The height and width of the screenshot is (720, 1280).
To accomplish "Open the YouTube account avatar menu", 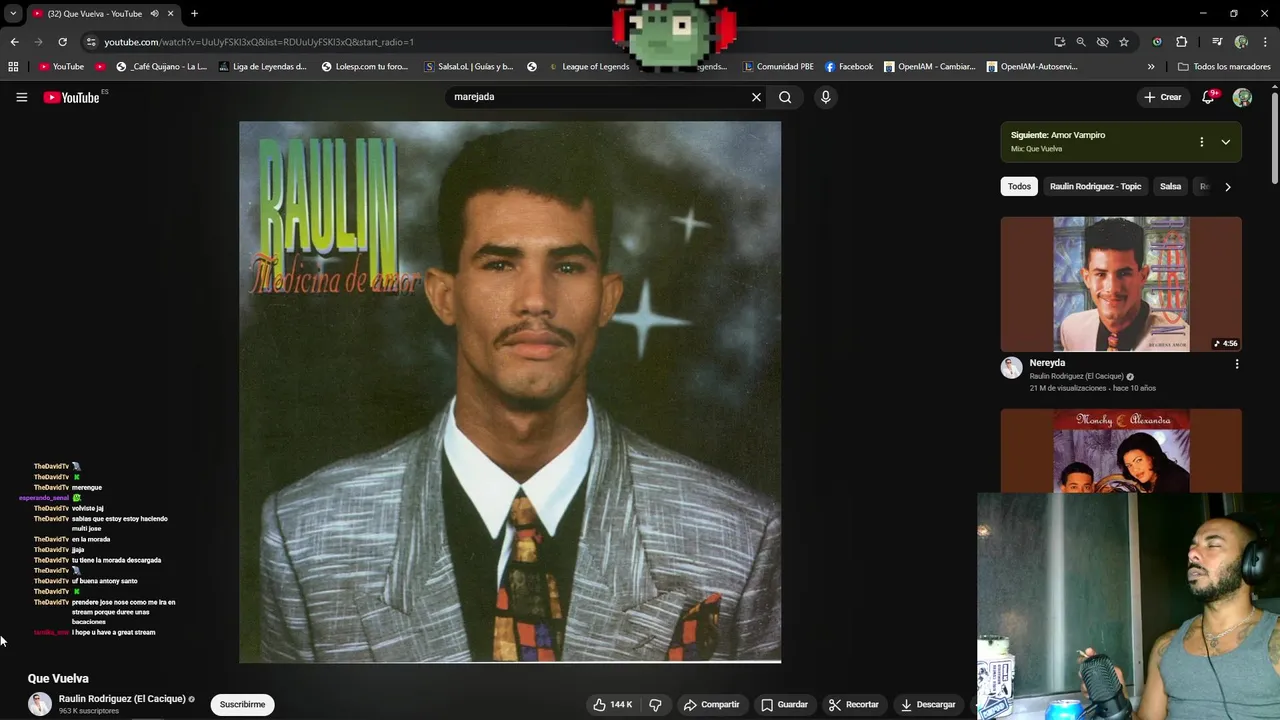I will pyautogui.click(x=1242, y=97).
